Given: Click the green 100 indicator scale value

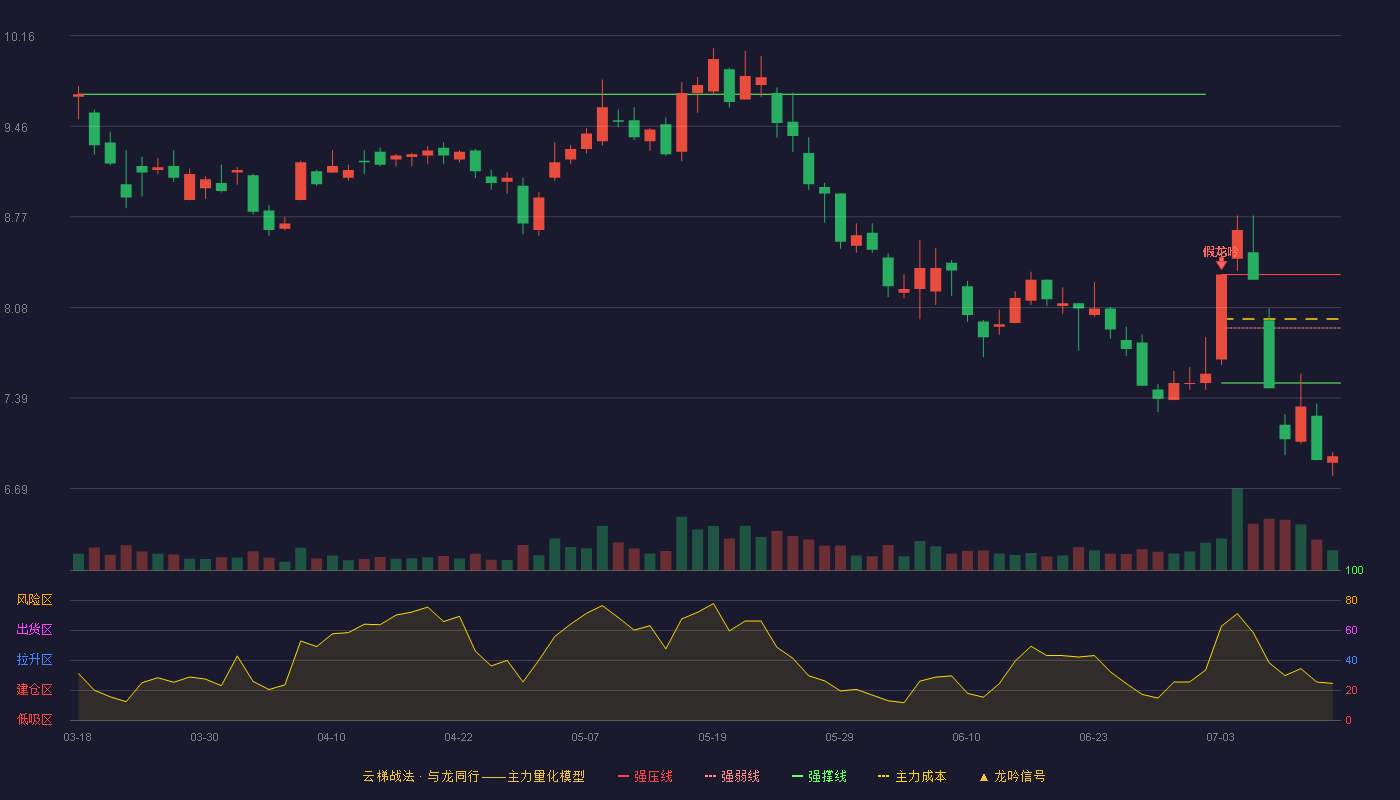Looking at the screenshot, I should 1355,570.
